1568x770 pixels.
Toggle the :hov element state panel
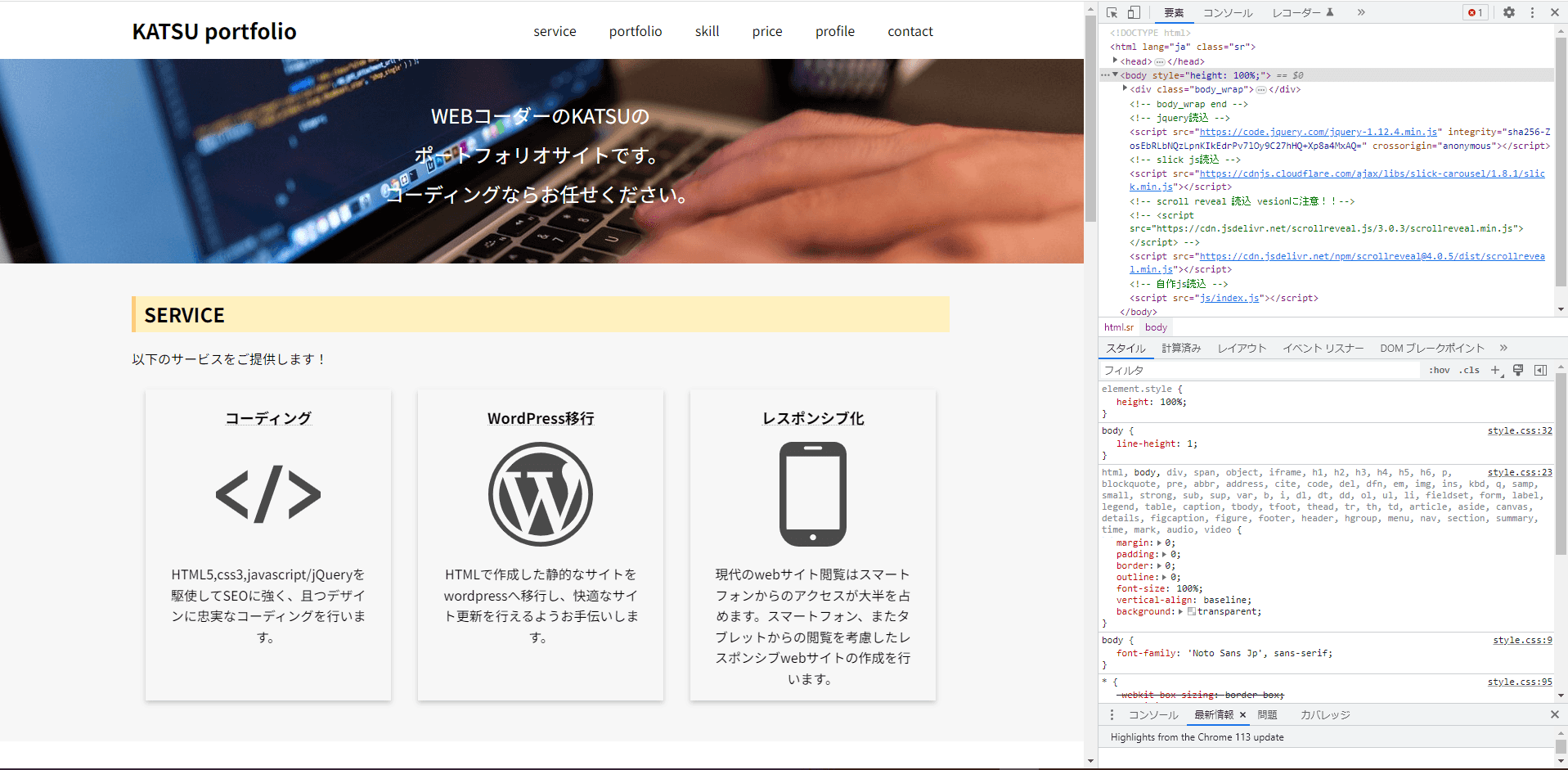coord(1440,370)
